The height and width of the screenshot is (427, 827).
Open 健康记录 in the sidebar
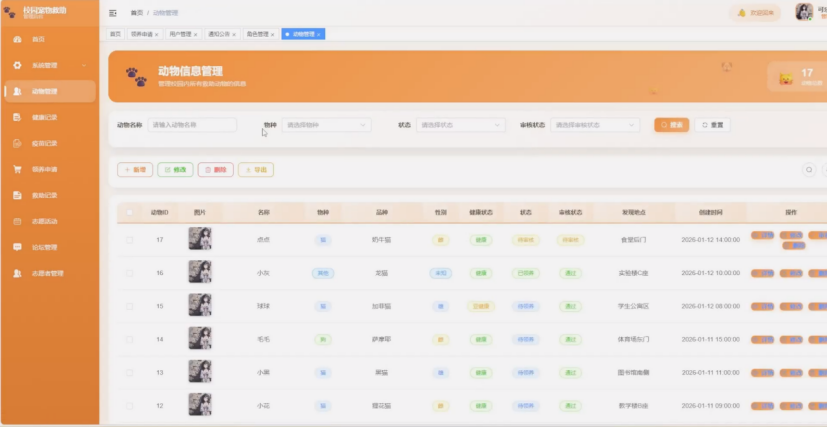point(50,117)
